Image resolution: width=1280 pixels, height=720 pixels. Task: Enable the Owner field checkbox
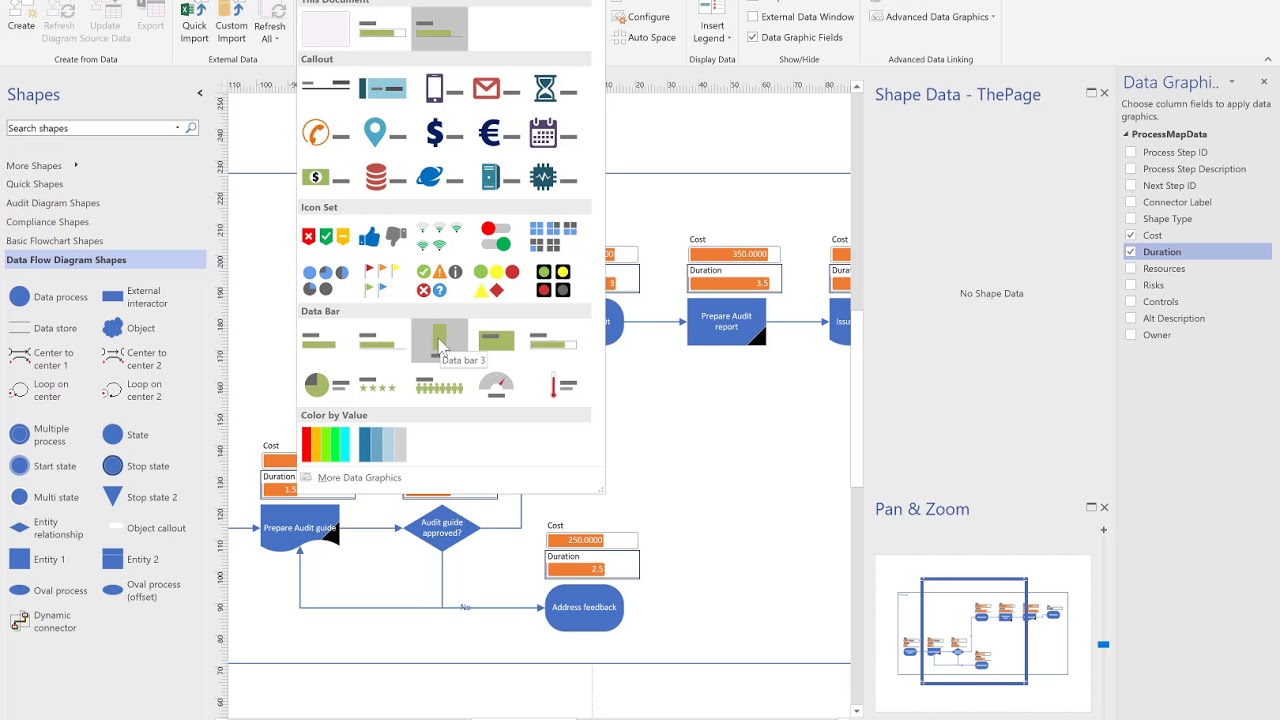pyautogui.click(x=1131, y=335)
